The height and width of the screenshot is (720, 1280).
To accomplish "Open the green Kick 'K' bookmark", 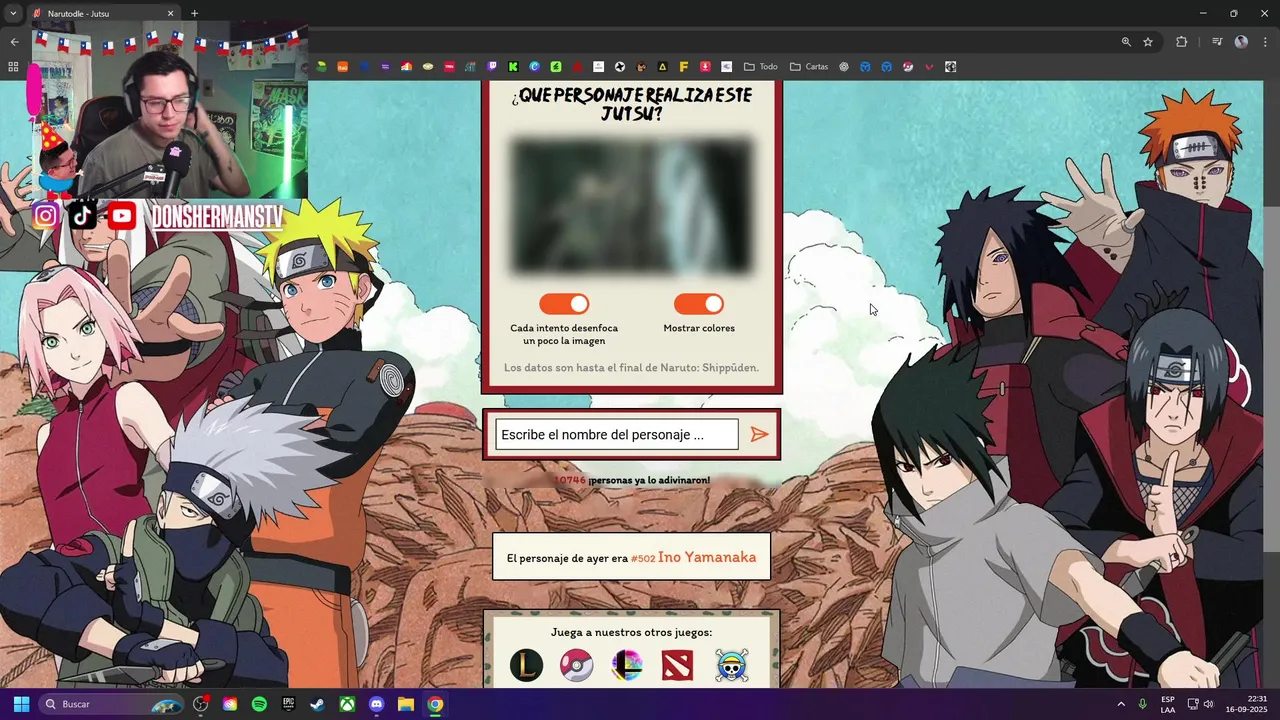I will coord(513,67).
